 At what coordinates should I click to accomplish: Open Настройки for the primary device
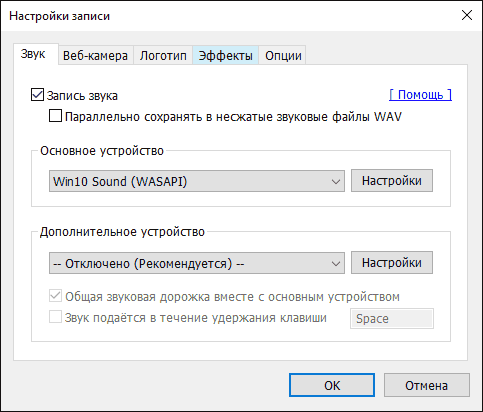pyautogui.click(x=392, y=181)
